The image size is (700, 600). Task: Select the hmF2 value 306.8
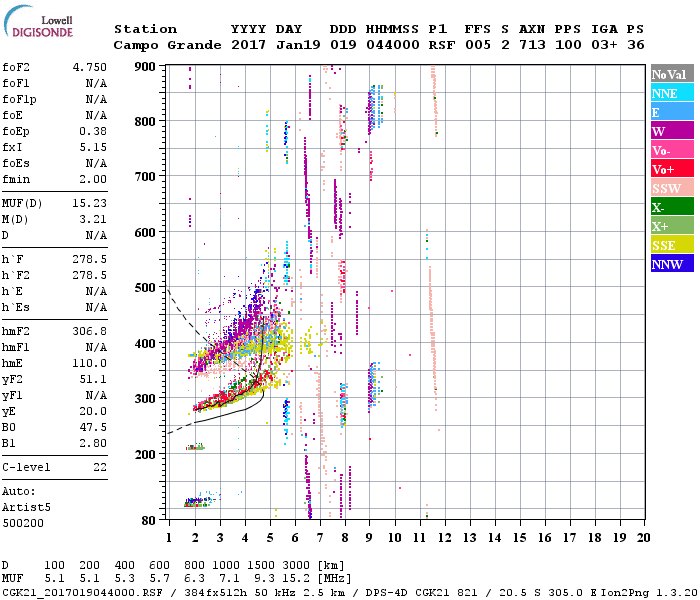click(89, 330)
